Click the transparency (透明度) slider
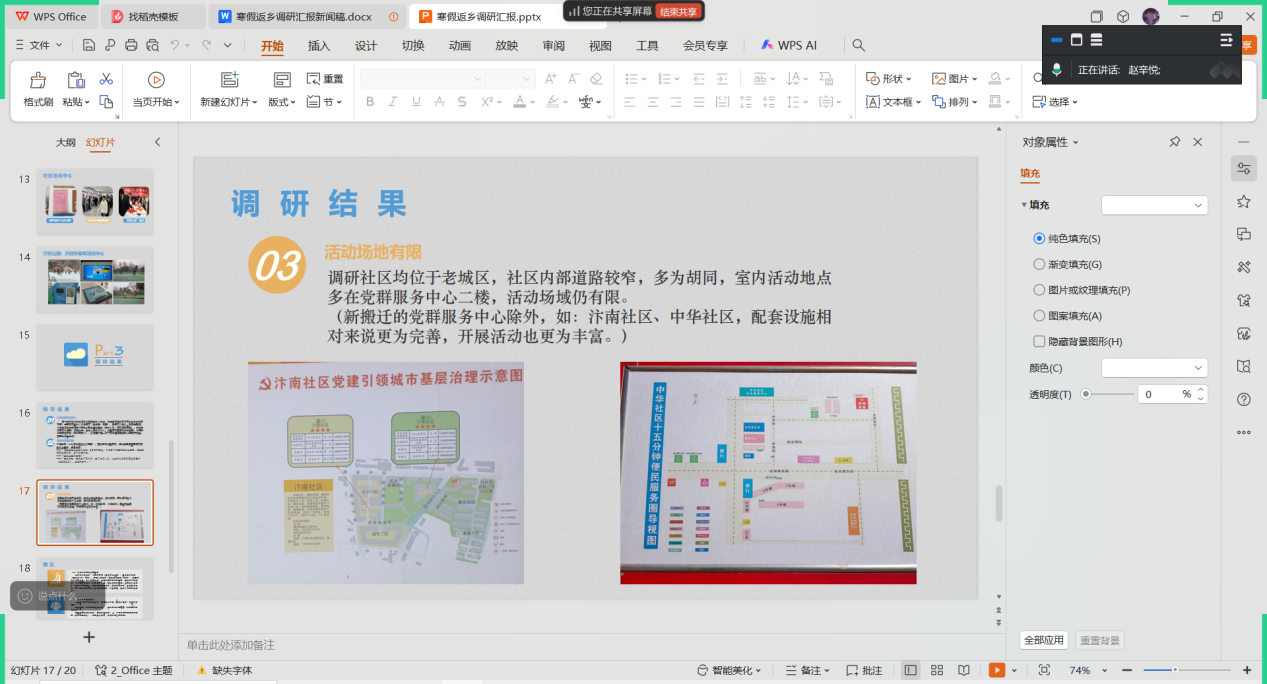The image size is (1267, 684). (x=1108, y=394)
